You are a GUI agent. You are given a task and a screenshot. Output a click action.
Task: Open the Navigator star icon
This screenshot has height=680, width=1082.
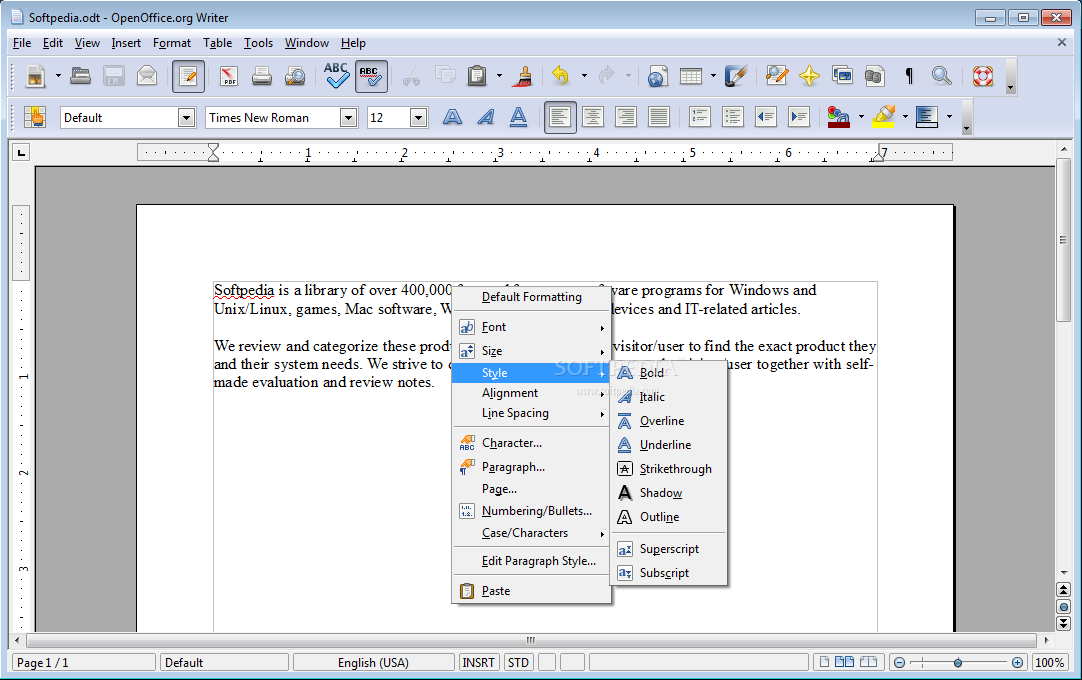[x=809, y=76]
